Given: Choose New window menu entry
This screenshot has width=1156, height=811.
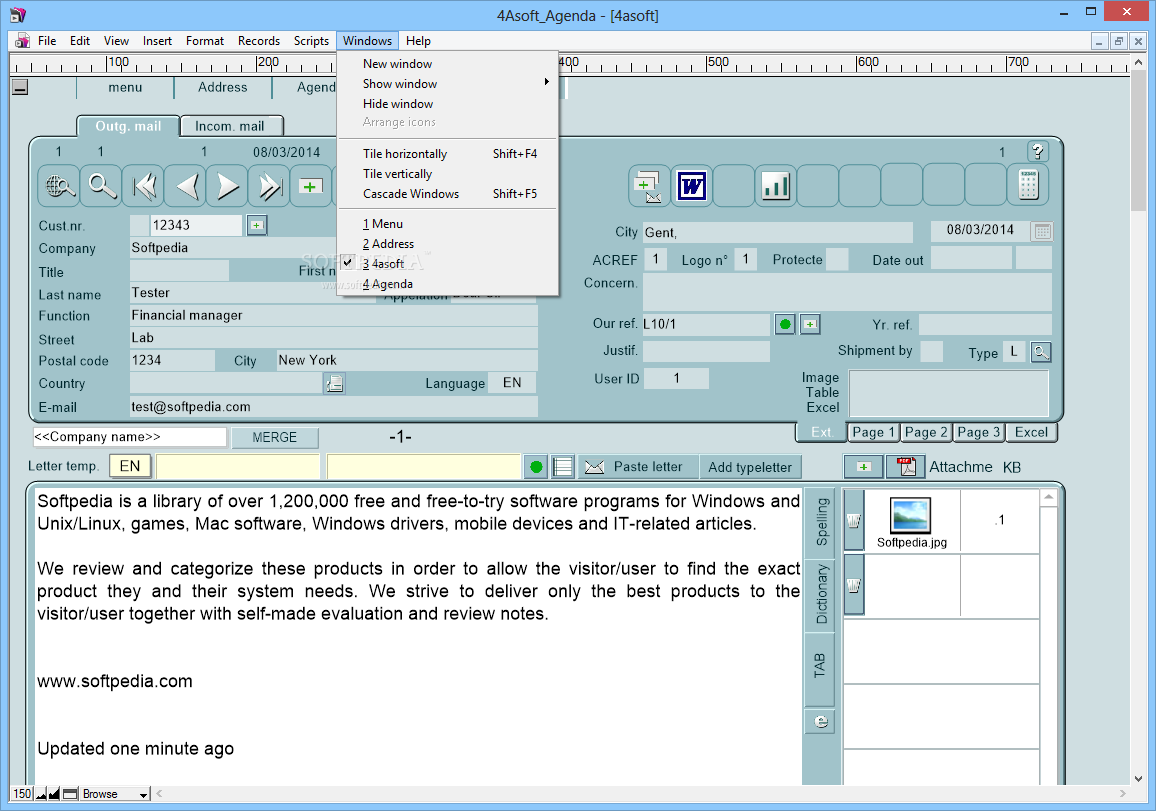Looking at the screenshot, I should (448, 63).
